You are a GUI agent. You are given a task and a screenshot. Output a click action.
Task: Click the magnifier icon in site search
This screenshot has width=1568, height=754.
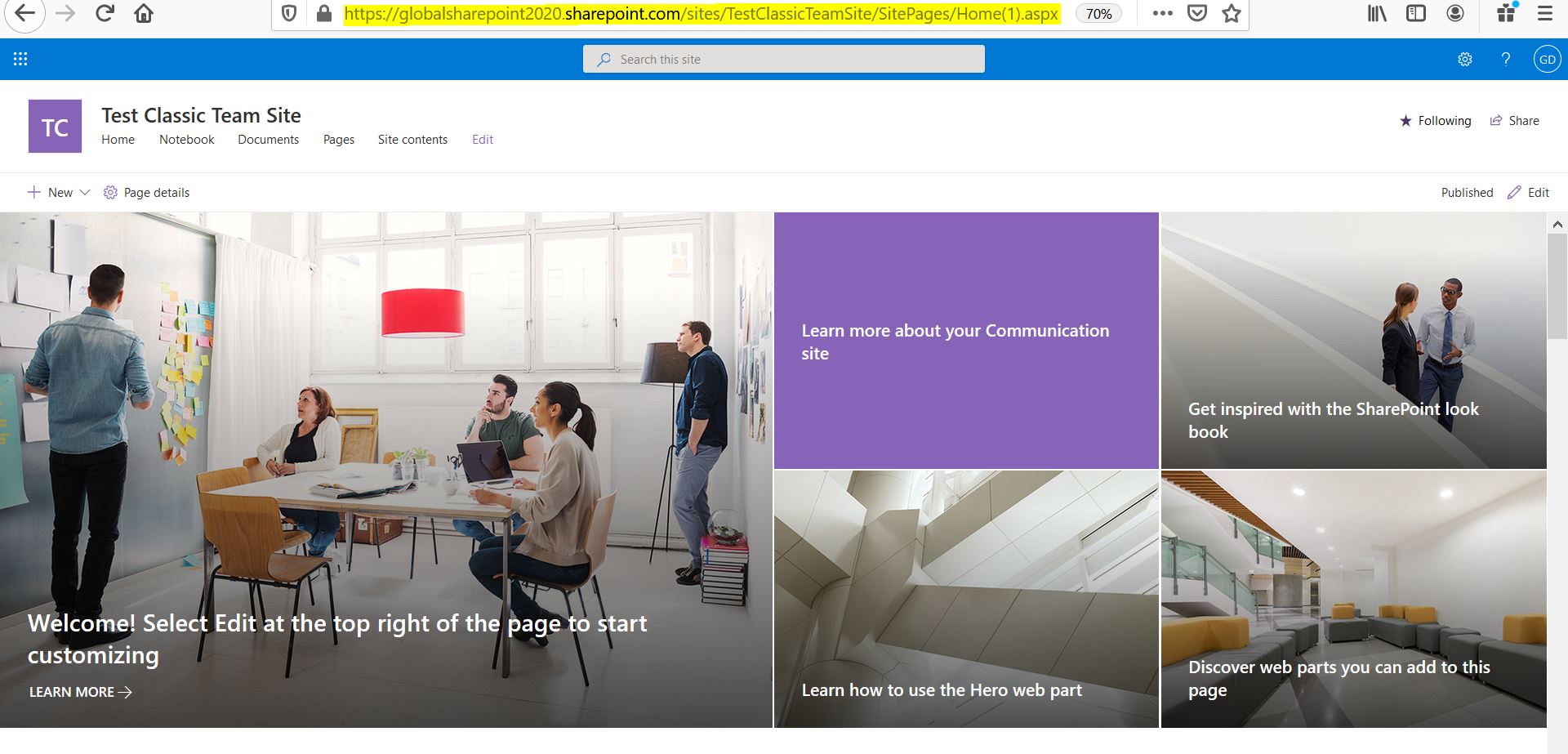point(604,60)
